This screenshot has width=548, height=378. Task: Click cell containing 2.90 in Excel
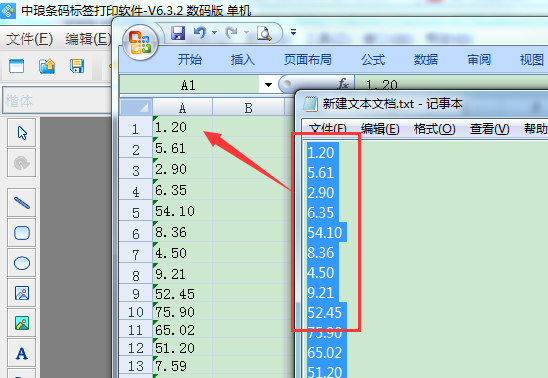(x=182, y=169)
